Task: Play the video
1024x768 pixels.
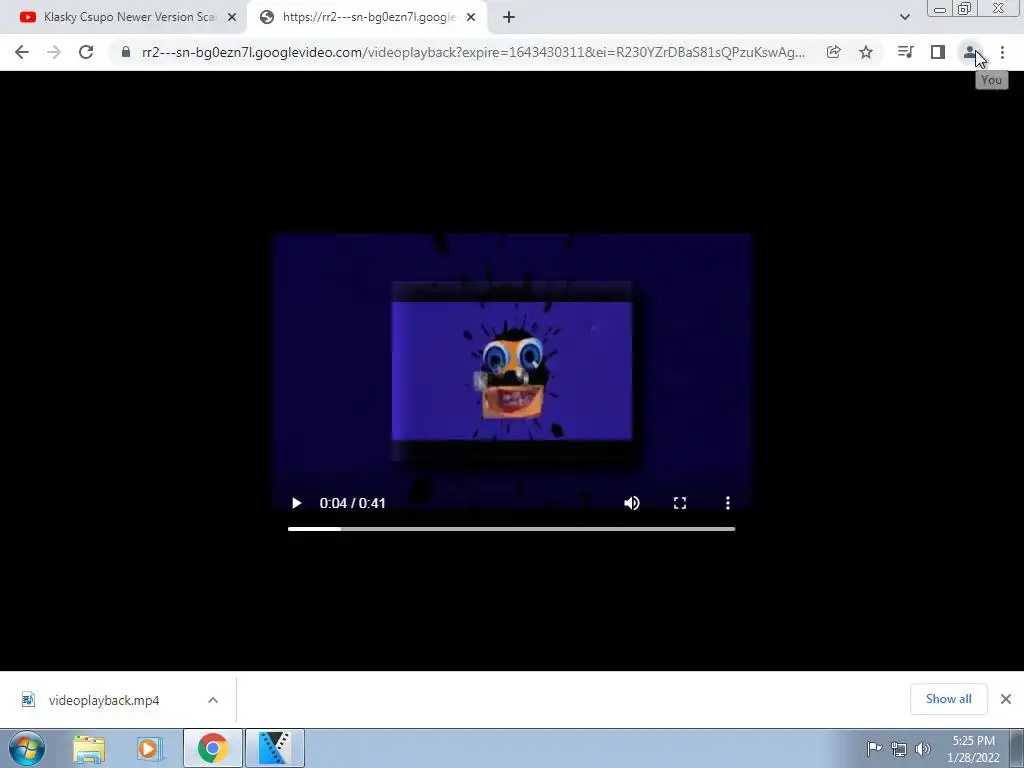Action: click(x=296, y=503)
